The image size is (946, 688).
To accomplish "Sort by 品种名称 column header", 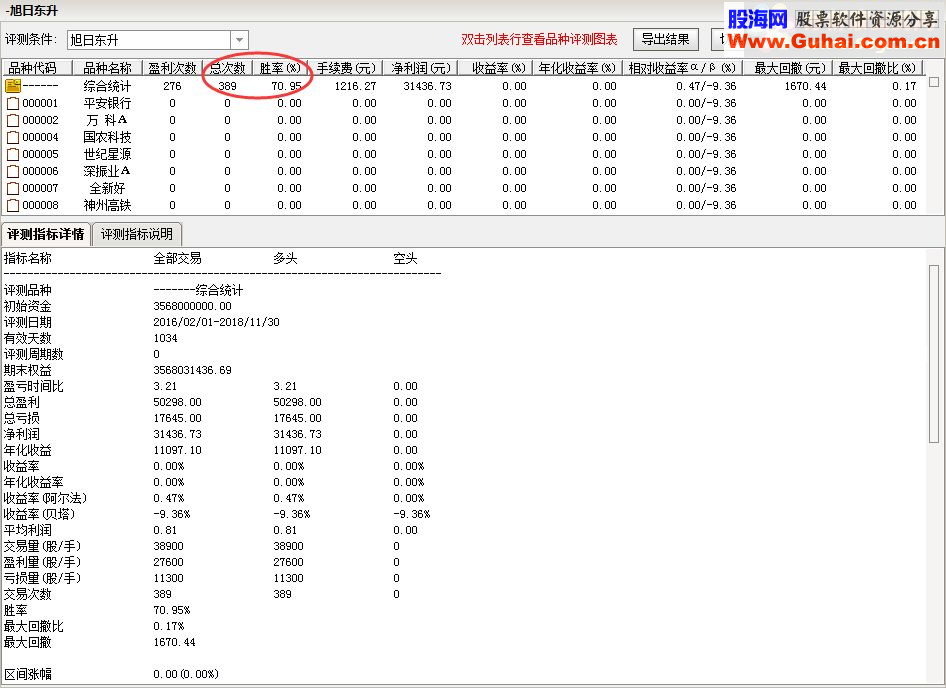I will tap(107, 68).
